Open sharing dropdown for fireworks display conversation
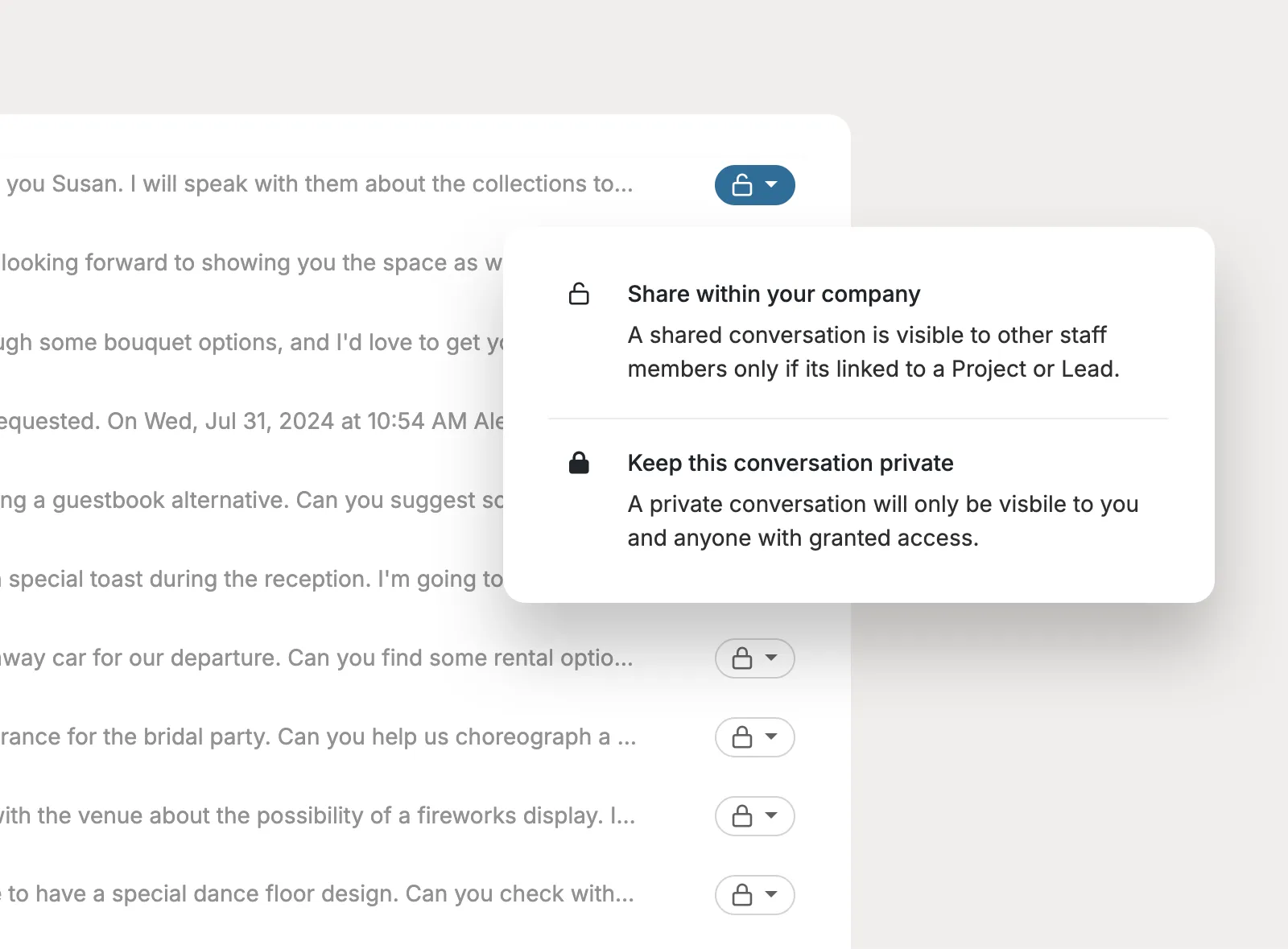 tap(754, 816)
